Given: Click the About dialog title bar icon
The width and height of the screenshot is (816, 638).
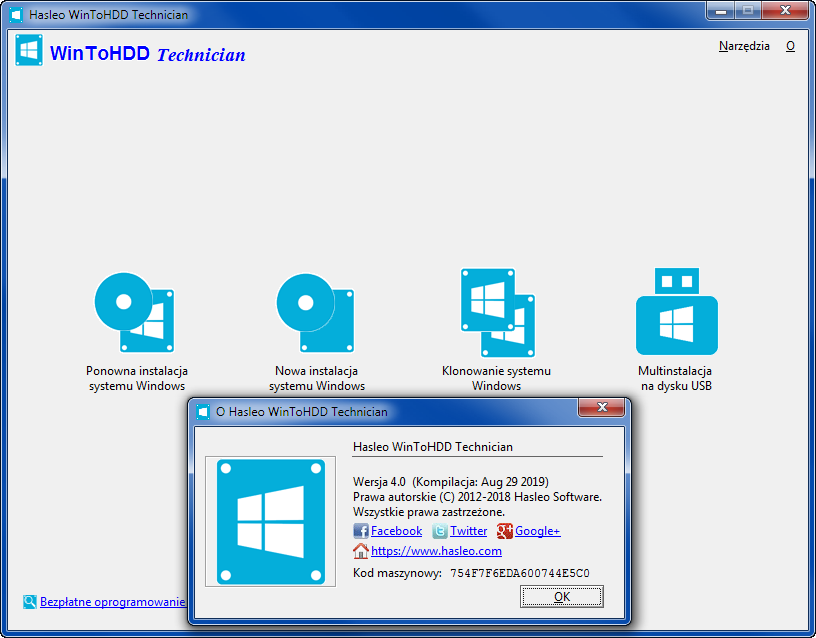Looking at the screenshot, I should tap(203, 412).
